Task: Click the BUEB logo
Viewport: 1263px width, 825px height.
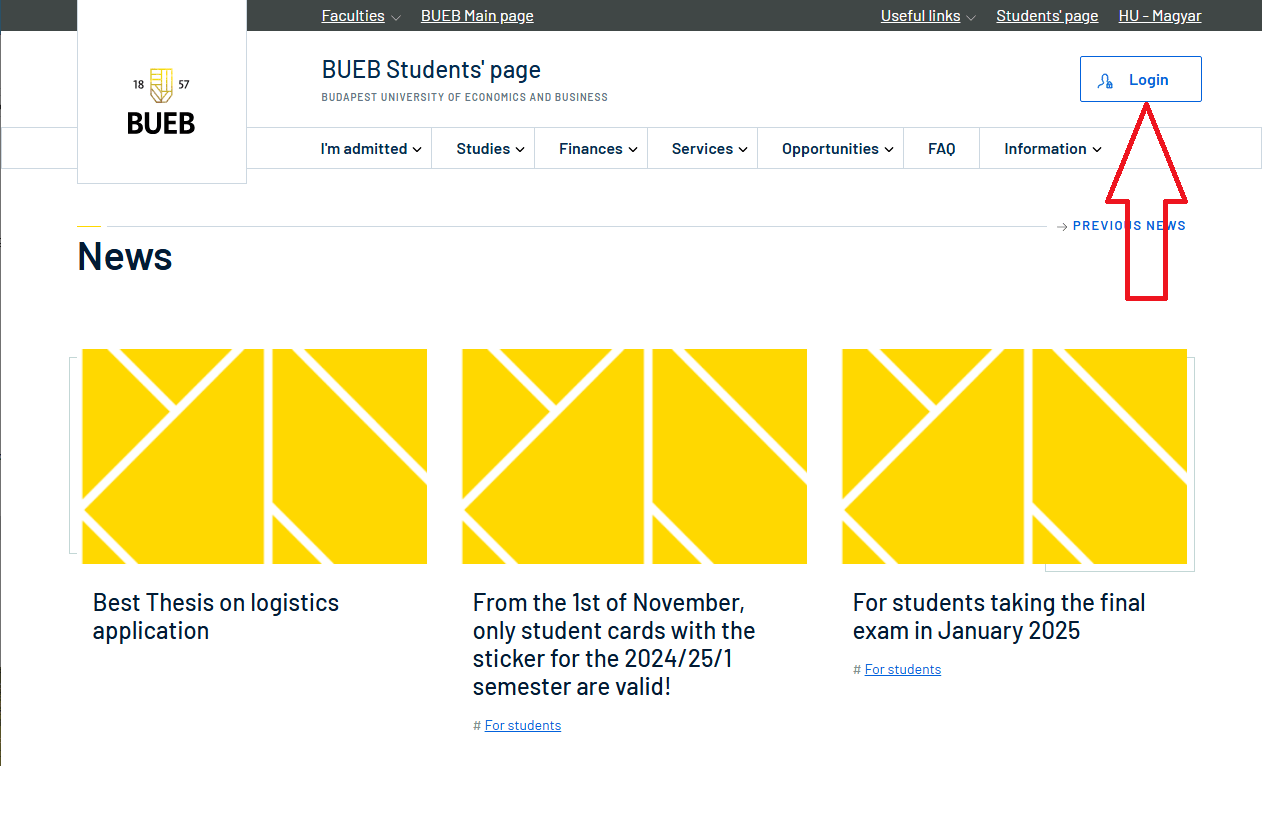Action: 161,102
